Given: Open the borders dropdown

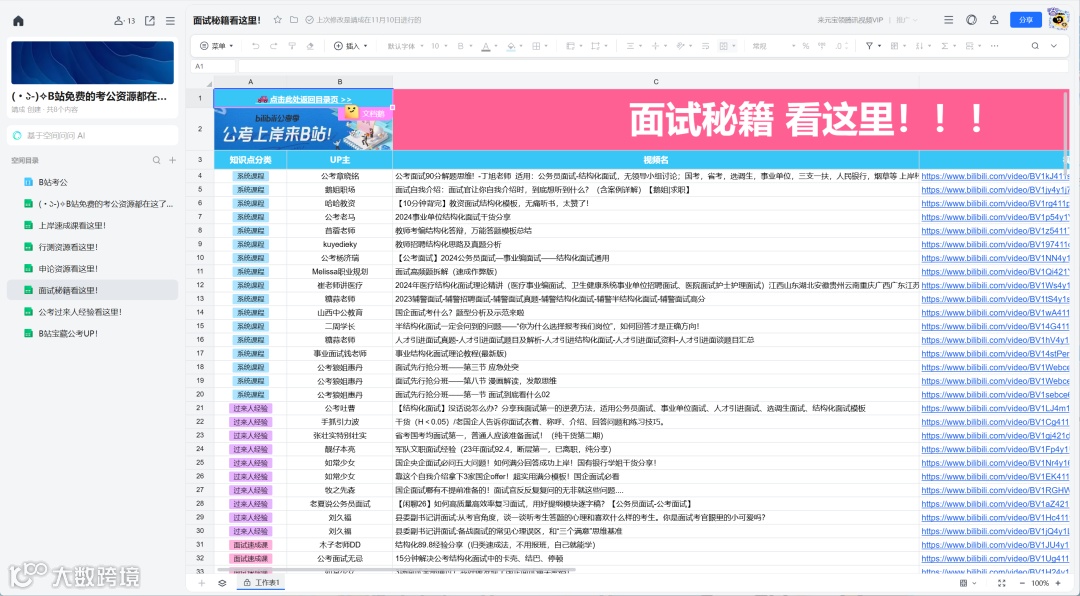Looking at the screenshot, I should tap(539, 46).
